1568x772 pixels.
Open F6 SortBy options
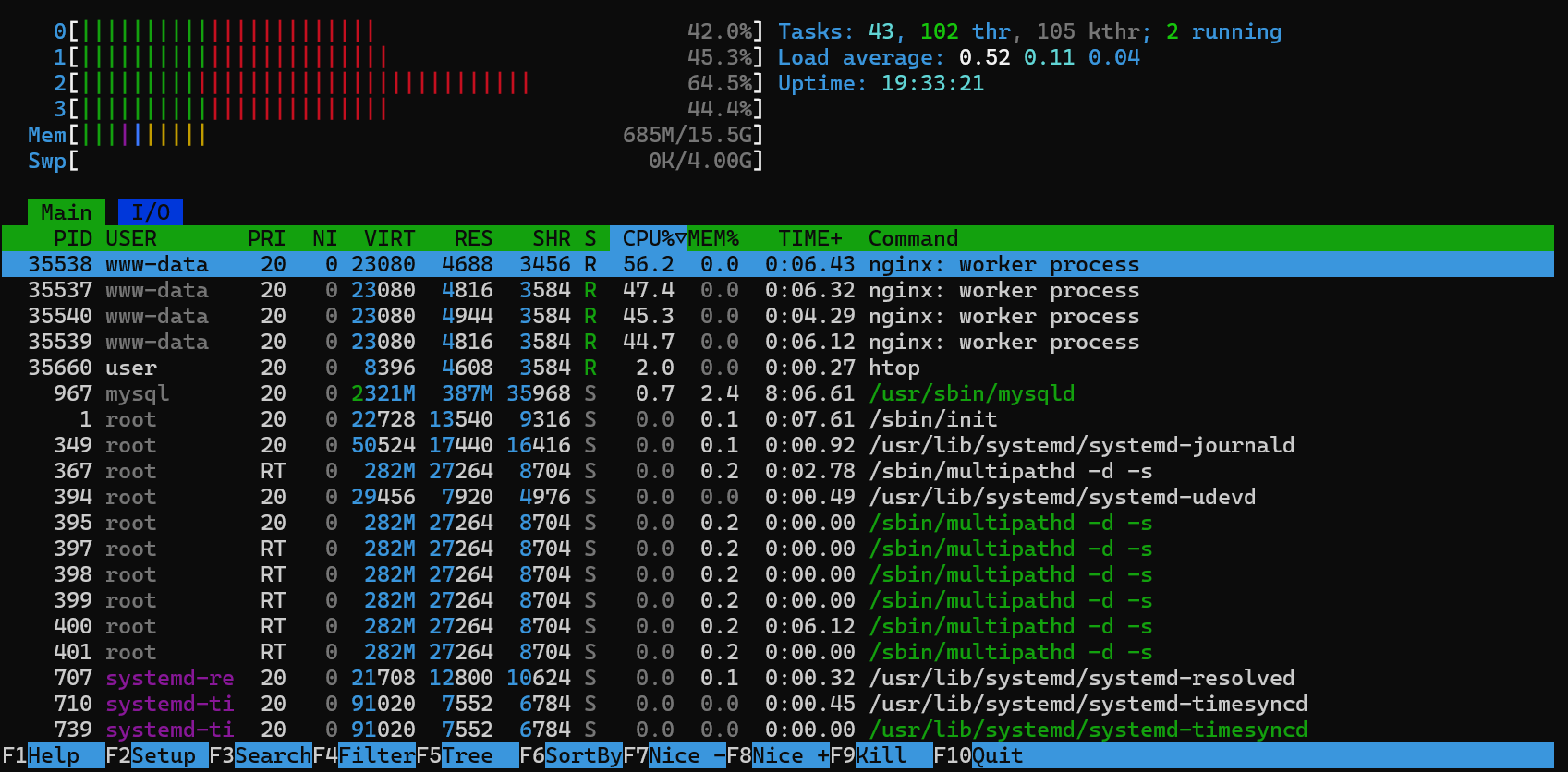[571, 755]
